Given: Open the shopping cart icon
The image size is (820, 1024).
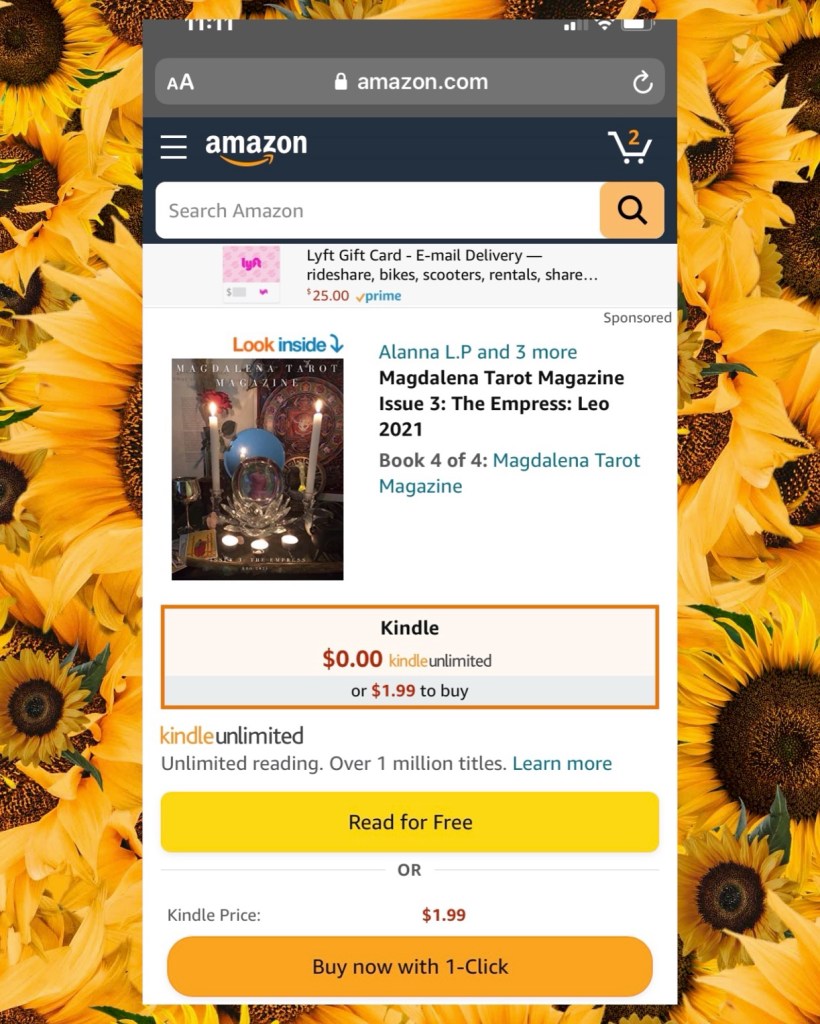Looking at the screenshot, I should pyautogui.click(x=631, y=146).
